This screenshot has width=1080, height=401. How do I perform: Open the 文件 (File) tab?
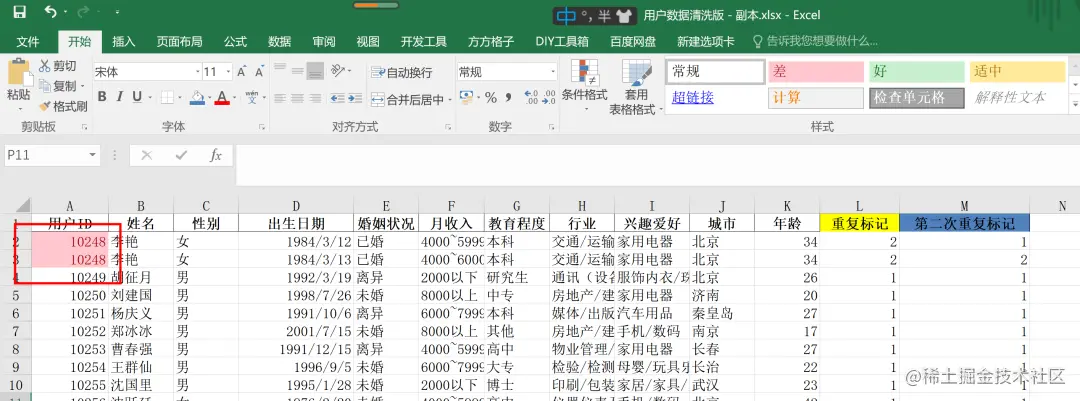pos(28,41)
